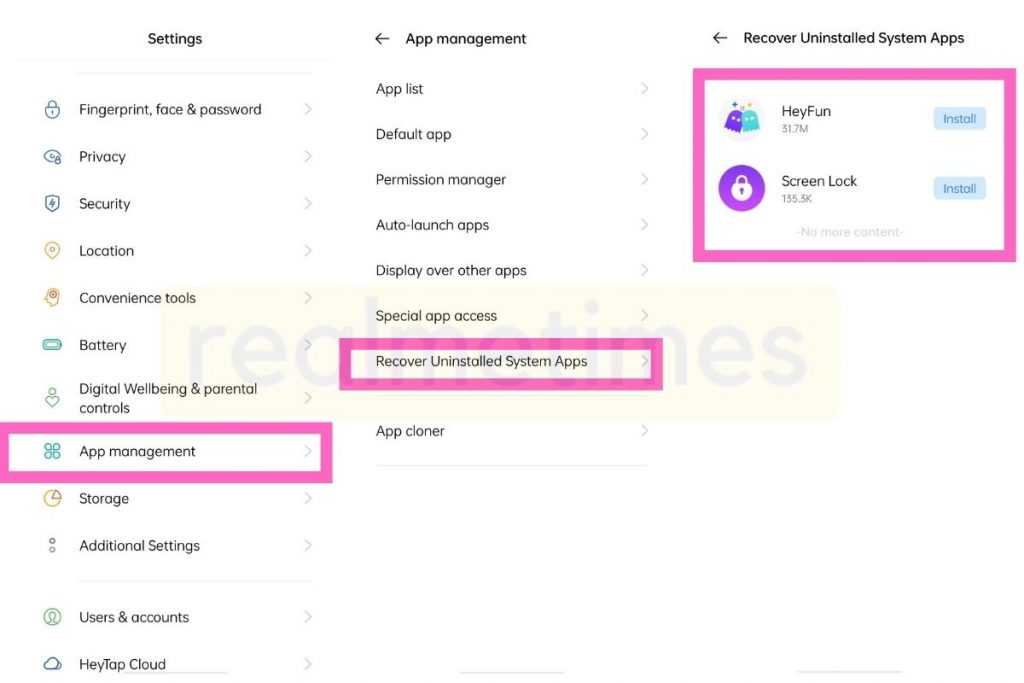Image resolution: width=1024 pixels, height=683 pixels.
Task: Select the Fingerprint, face & password icon
Action: pyautogui.click(x=52, y=109)
